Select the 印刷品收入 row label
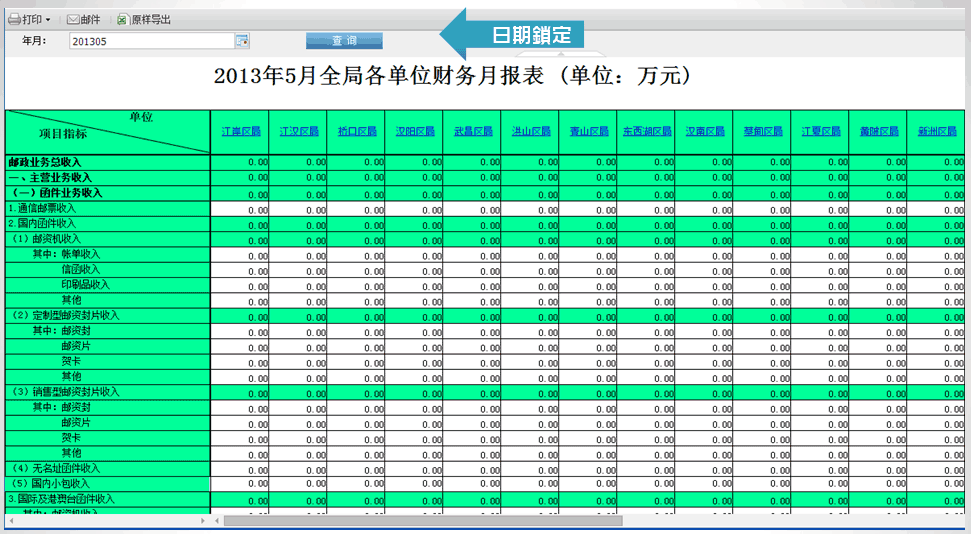 [x=85, y=284]
